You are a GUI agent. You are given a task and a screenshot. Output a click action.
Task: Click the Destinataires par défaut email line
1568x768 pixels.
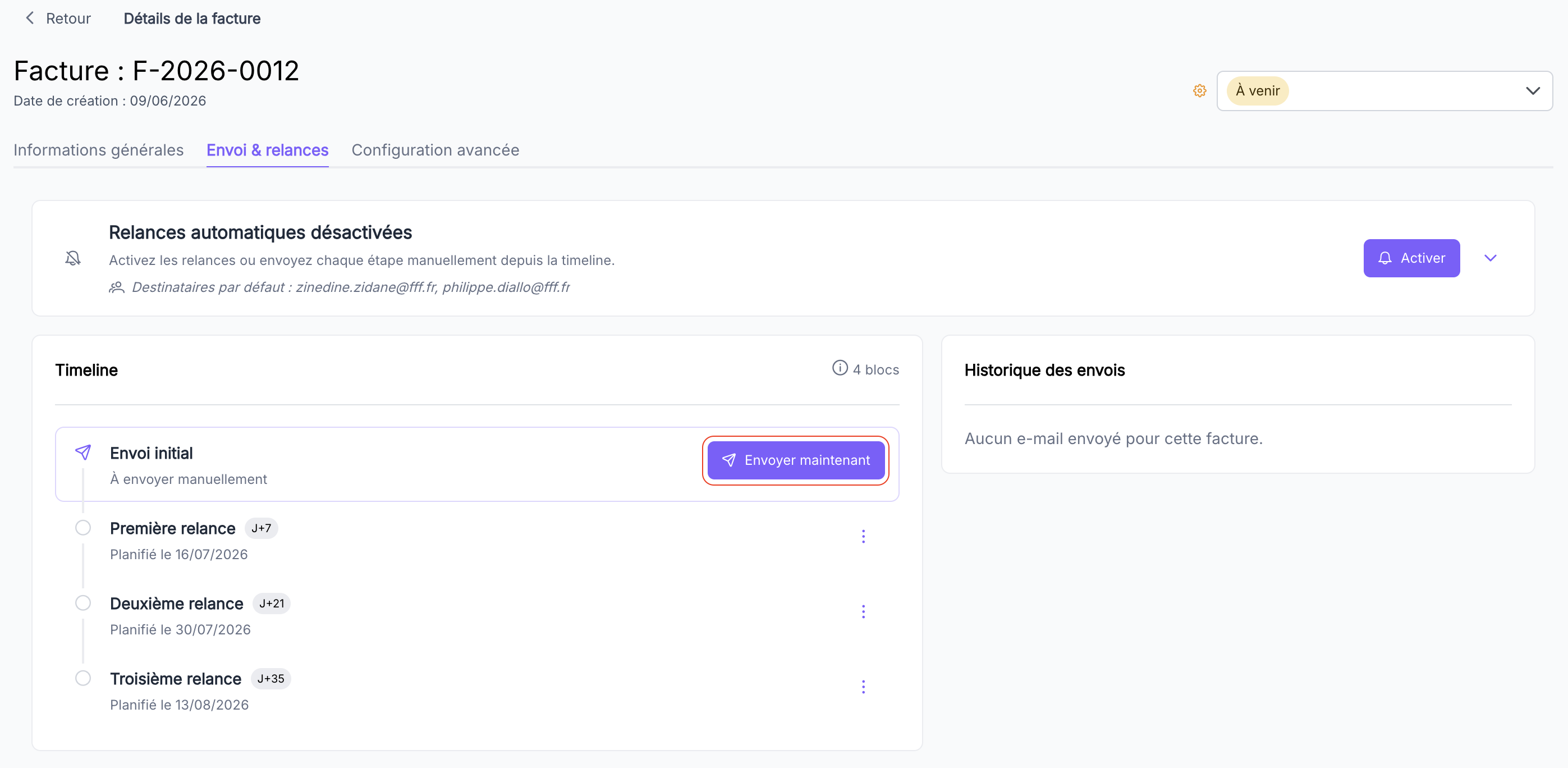click(x=351, y=287)
